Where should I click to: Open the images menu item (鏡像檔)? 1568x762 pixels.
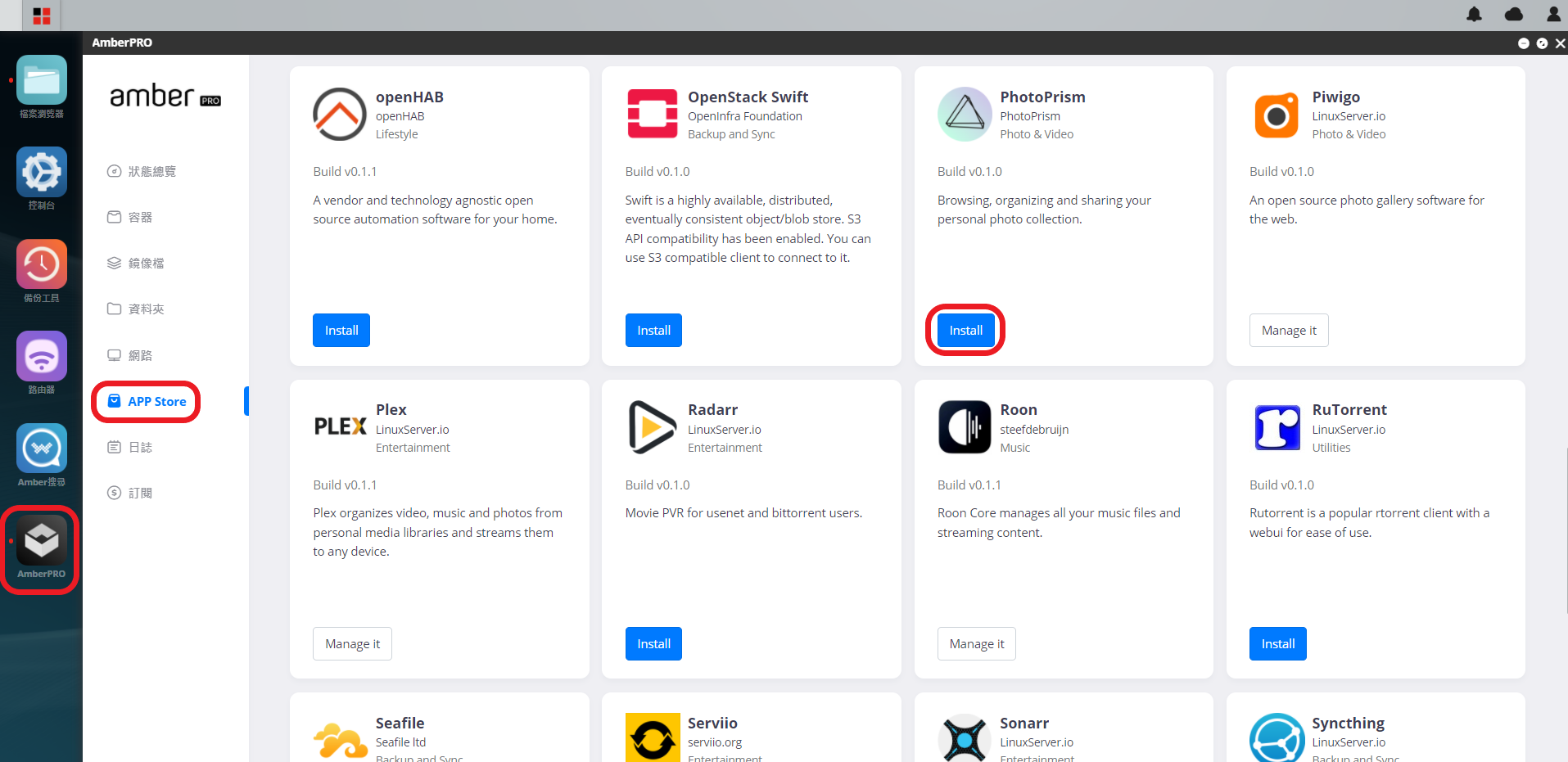pyautogui.click(x=136, y=263)
